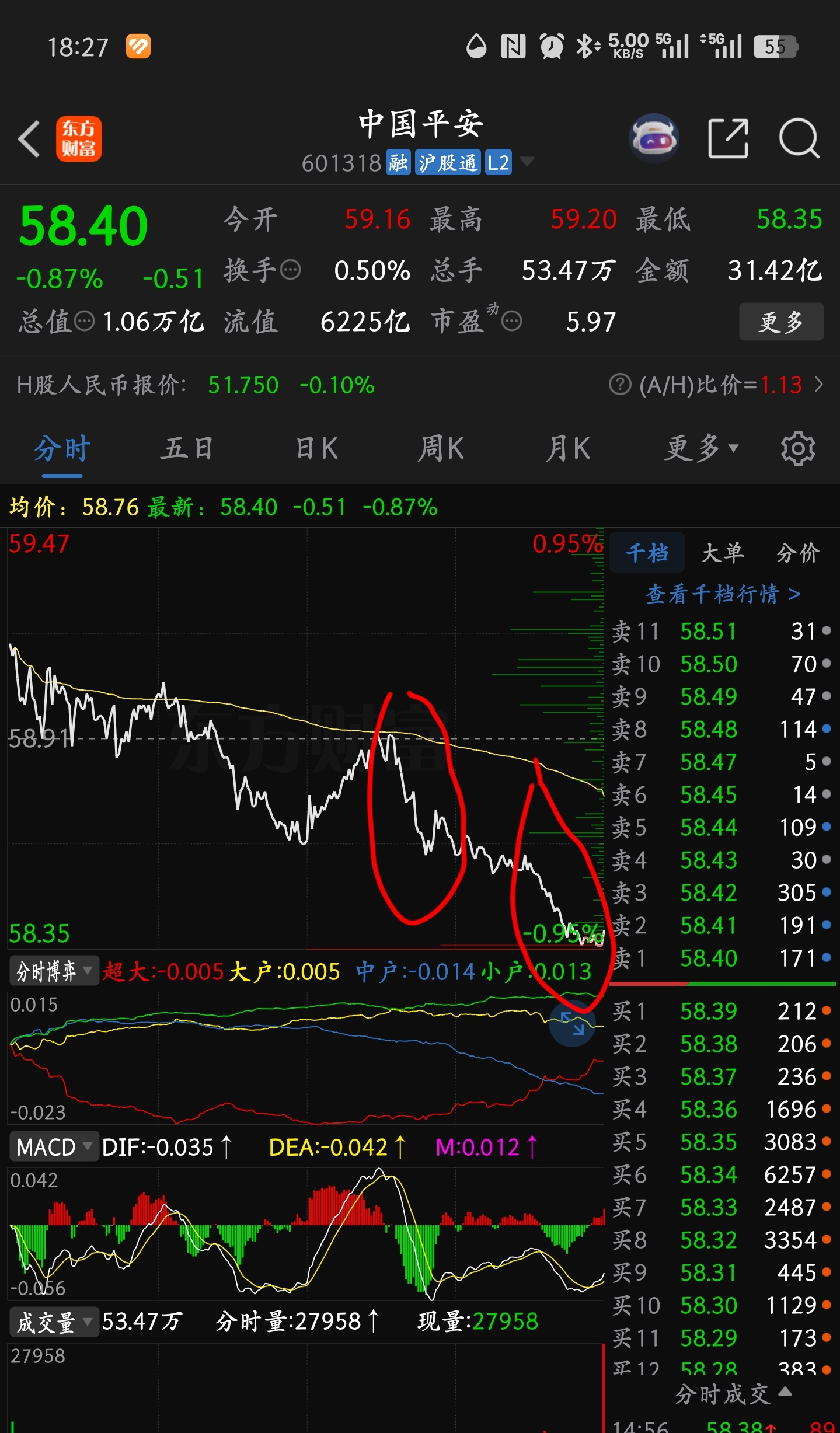Tap the intraday price chart
The width and height of the screenshot is (840, 1433).
306,738
